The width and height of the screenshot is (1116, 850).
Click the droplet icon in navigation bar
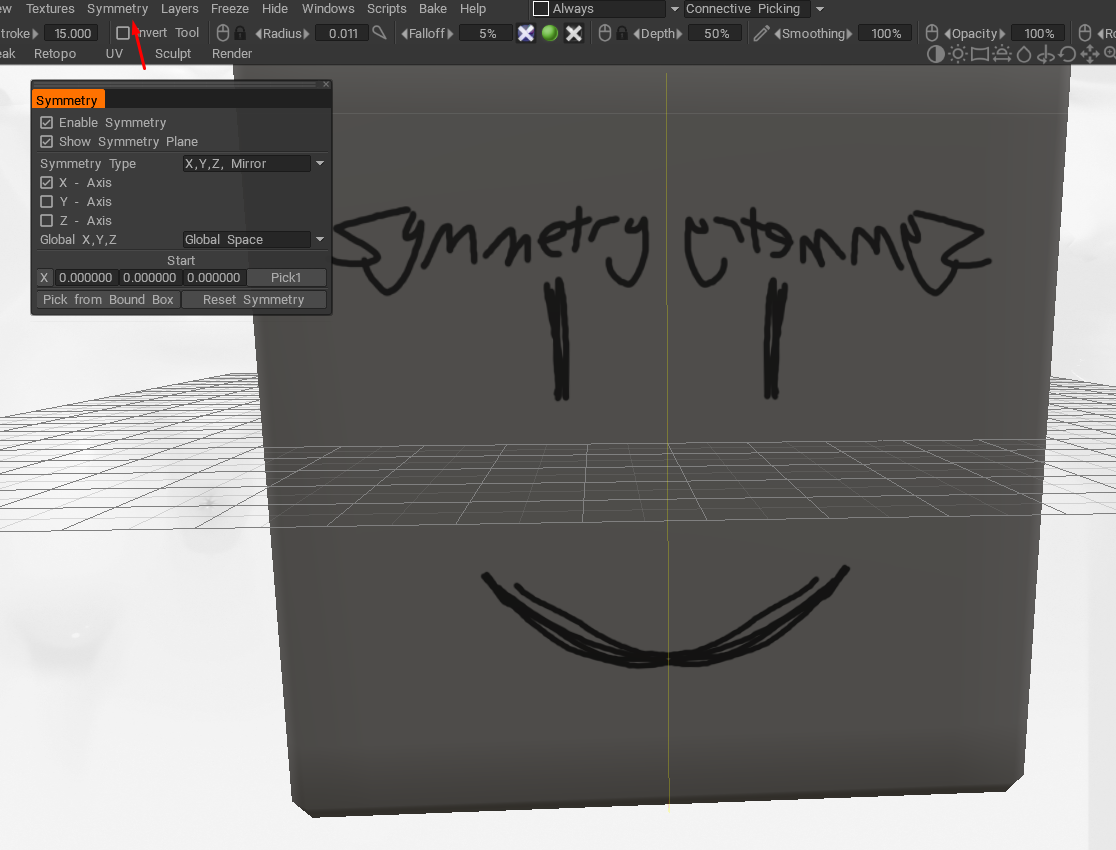[1023, 54]
